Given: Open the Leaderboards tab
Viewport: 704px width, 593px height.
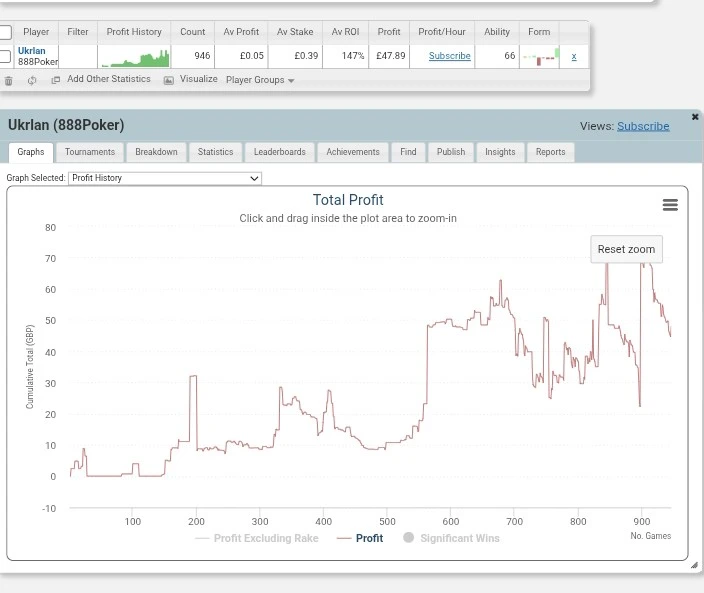Looking at the screenshot, I should tap(279, 152).
